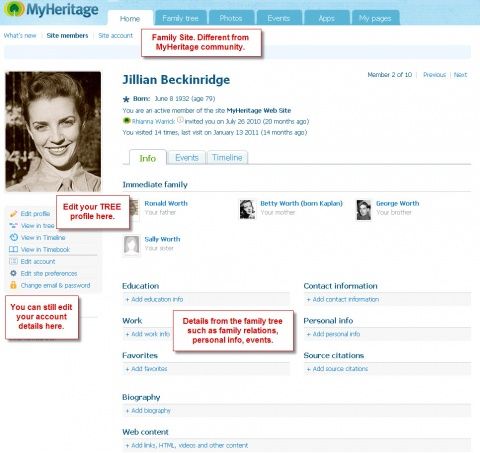480x453 pixels.
Task: Open the Family tree tab
Action: (180, 18)
